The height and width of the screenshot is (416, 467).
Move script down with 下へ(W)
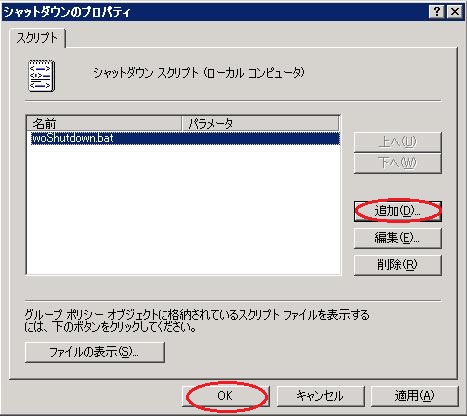click(x=398, y=163)
